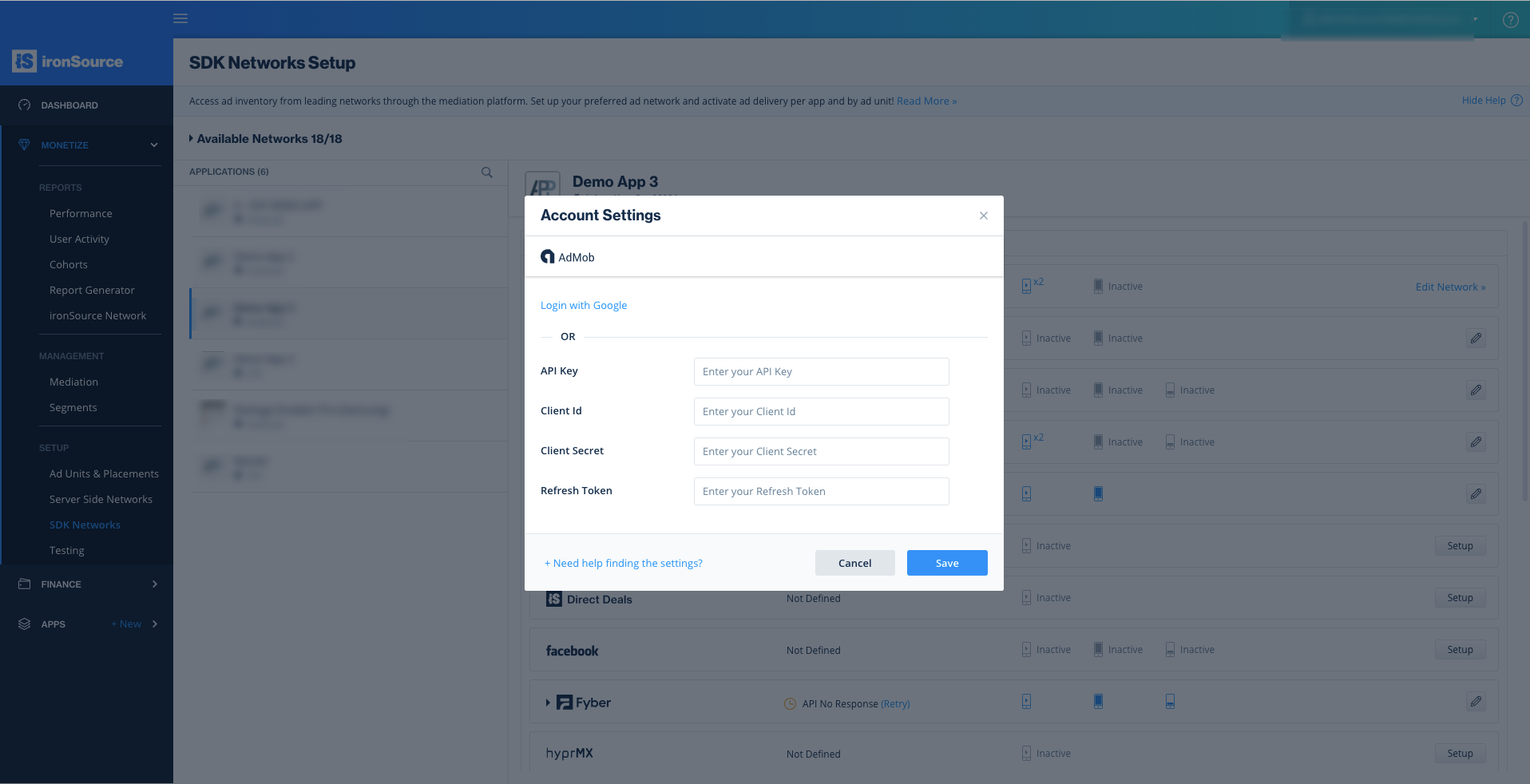Click the Enter your Client Secret field
Screen dimensions: 1530x784
click(820, 451)
